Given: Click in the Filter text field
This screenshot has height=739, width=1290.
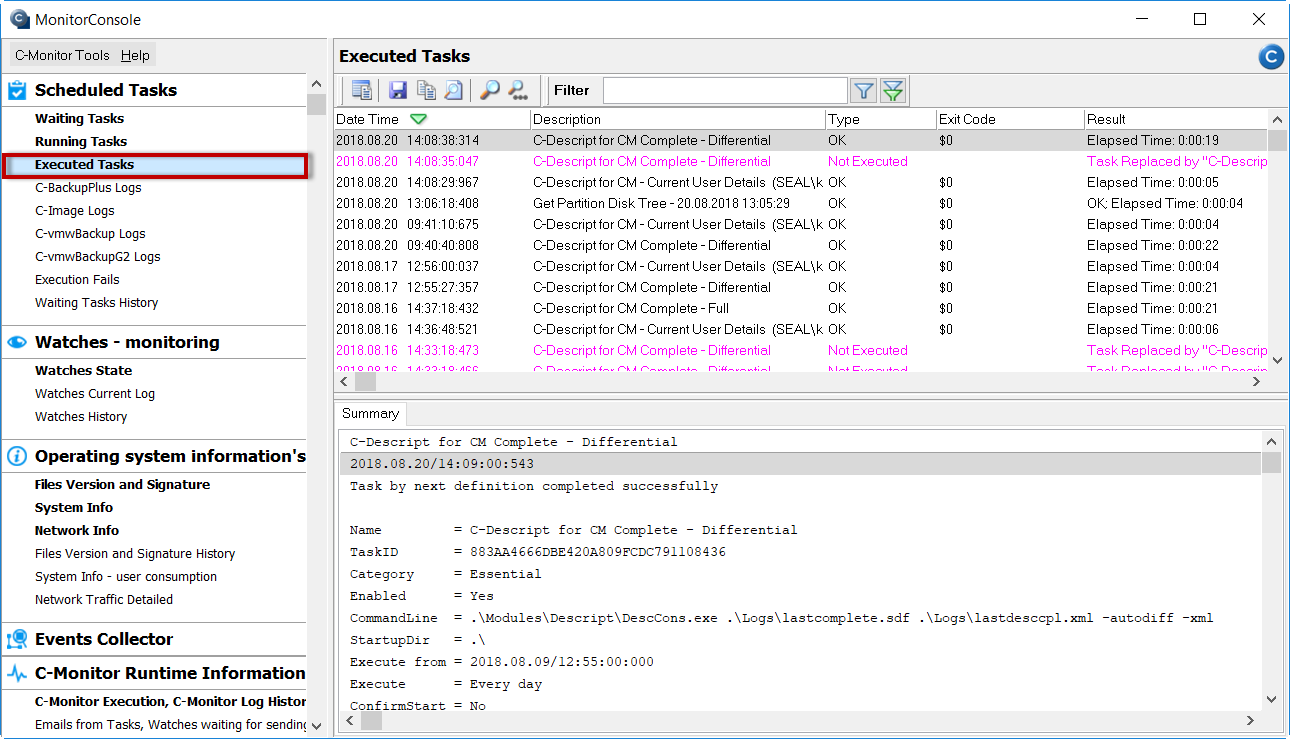Looking at the screenshot, I should click(x=725, y=91).
